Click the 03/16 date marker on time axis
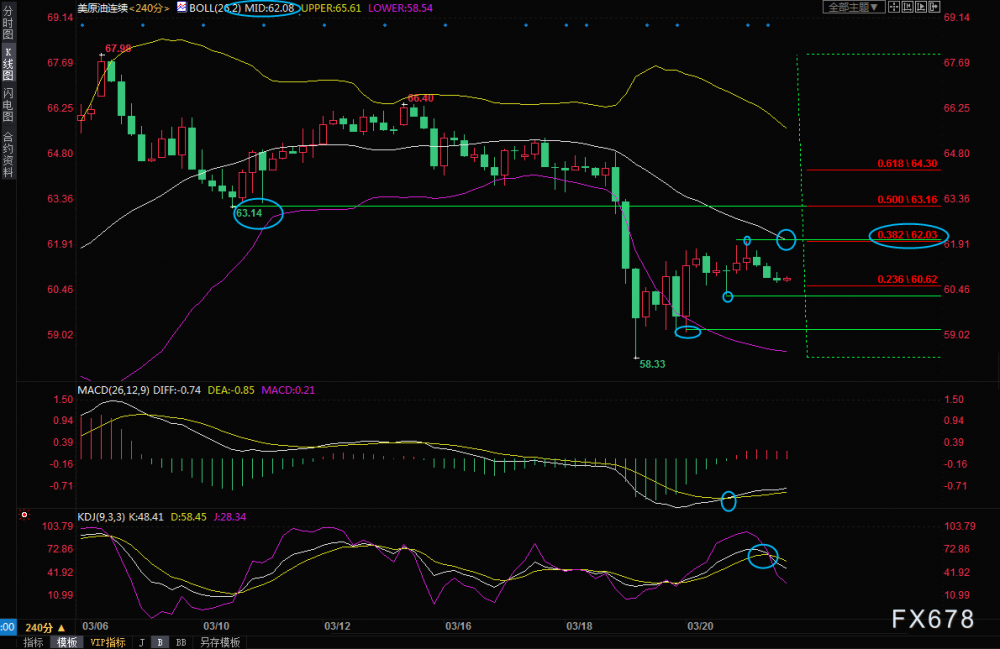 [x=458, y=626]
